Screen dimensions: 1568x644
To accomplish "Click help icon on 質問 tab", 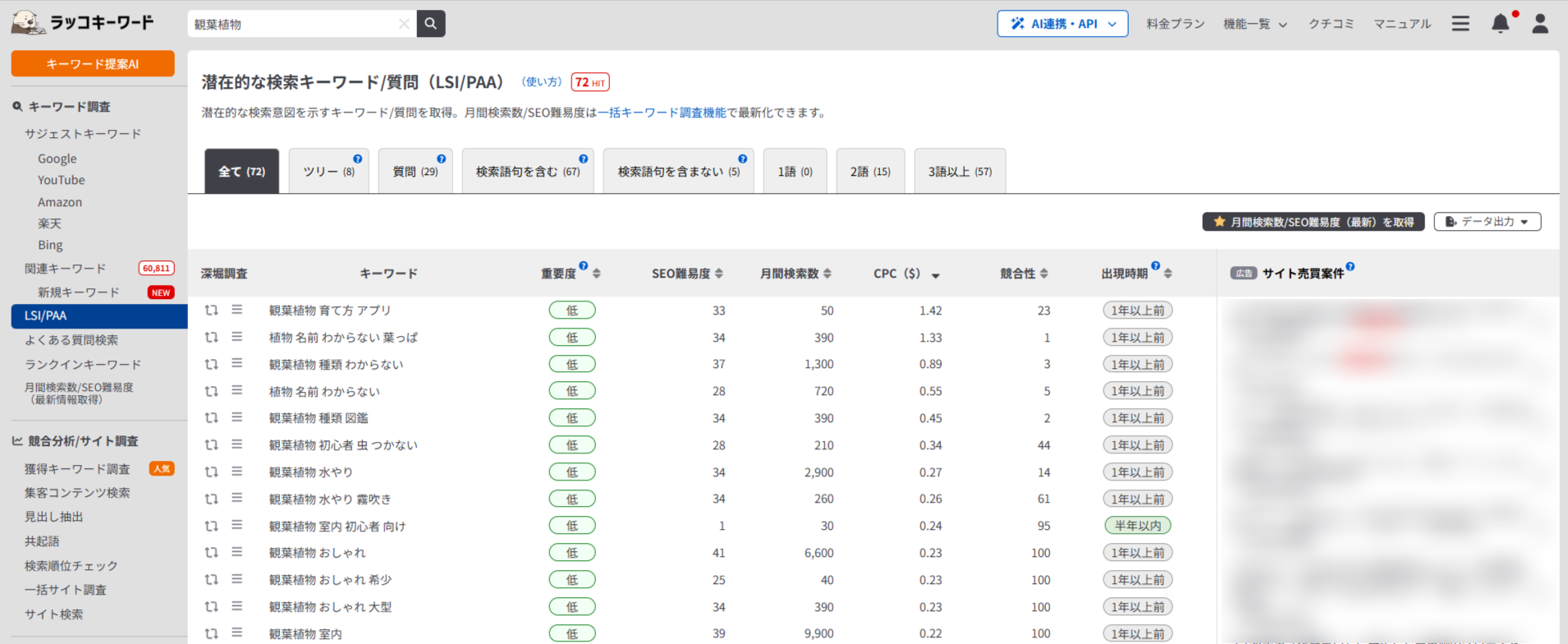I will point(442,159).
